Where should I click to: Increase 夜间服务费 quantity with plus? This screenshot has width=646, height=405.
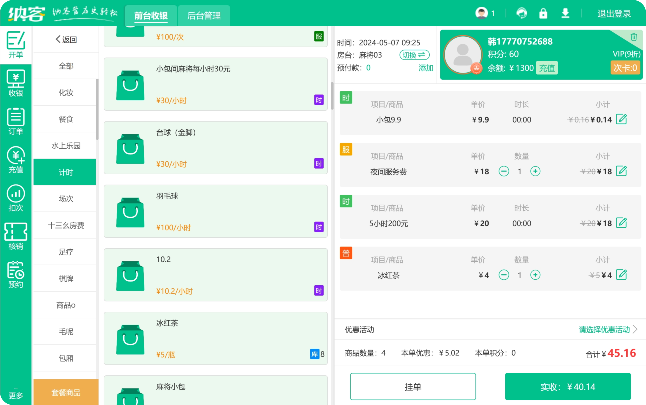(x=535, y=171)
